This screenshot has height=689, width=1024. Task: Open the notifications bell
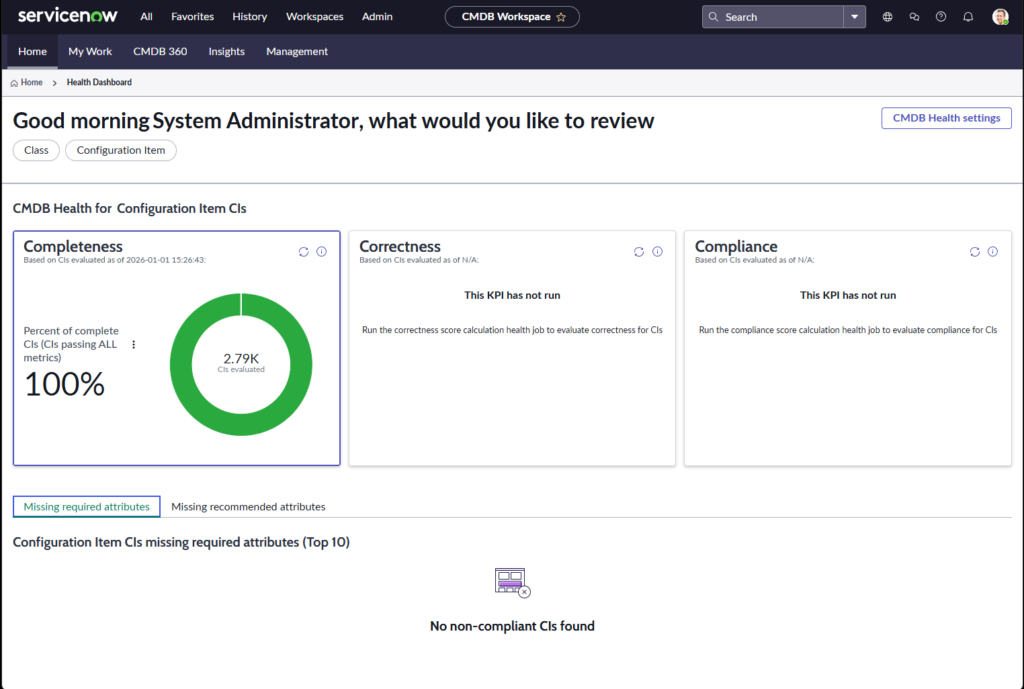click(968, 17)
